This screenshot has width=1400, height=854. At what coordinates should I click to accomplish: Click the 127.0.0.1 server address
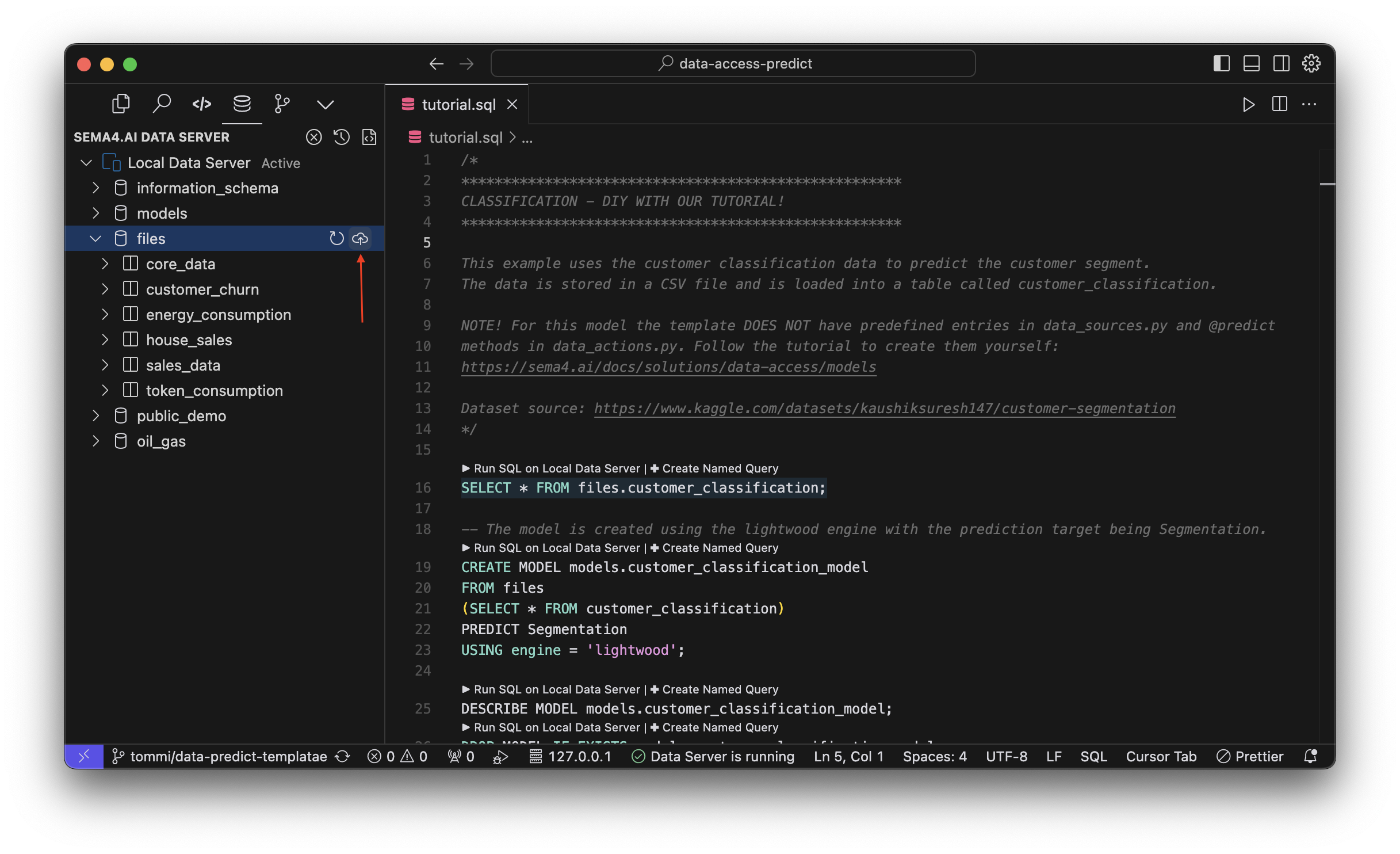570,756
